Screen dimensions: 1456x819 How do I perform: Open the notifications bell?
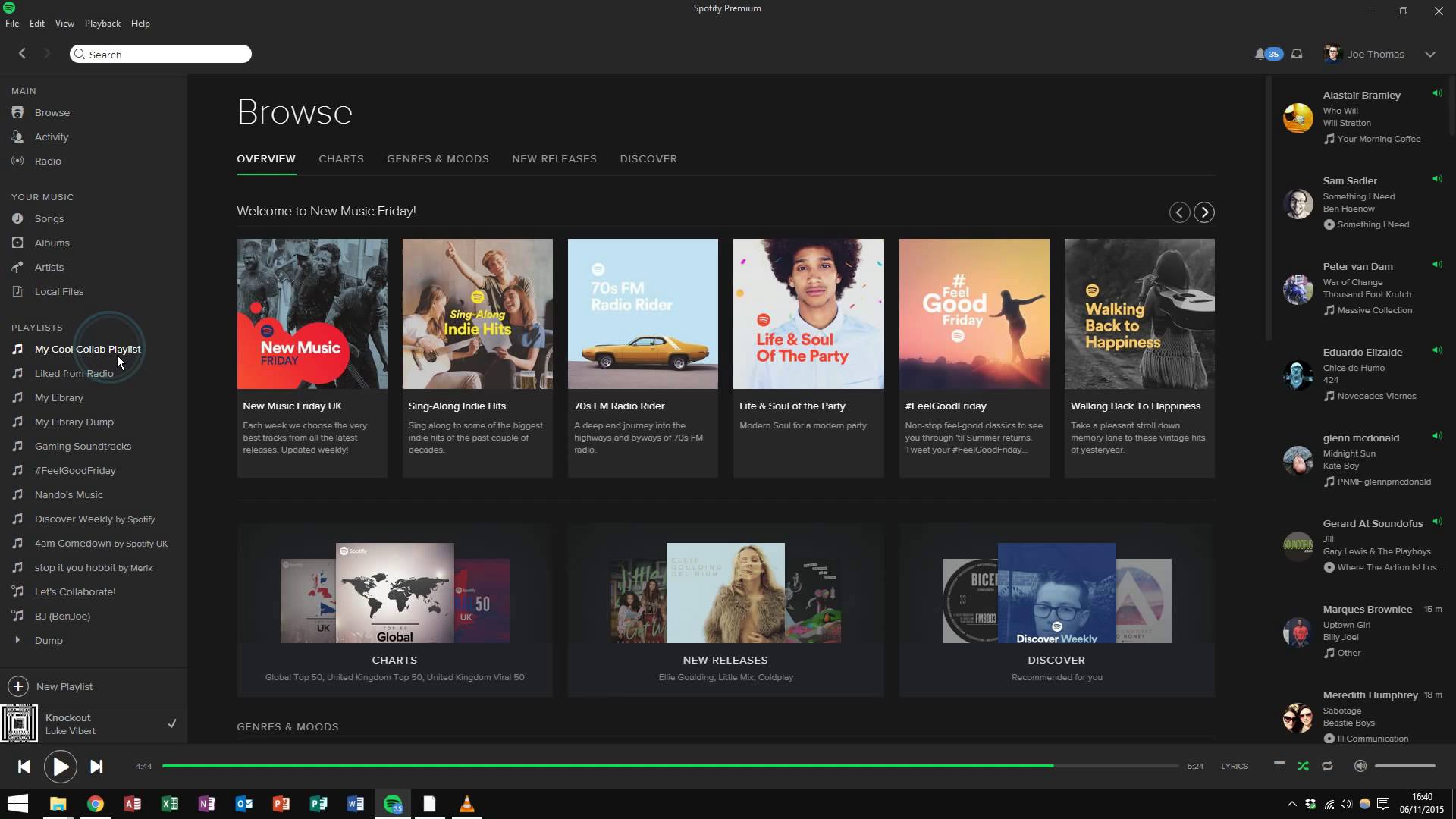coord(1260,54)
